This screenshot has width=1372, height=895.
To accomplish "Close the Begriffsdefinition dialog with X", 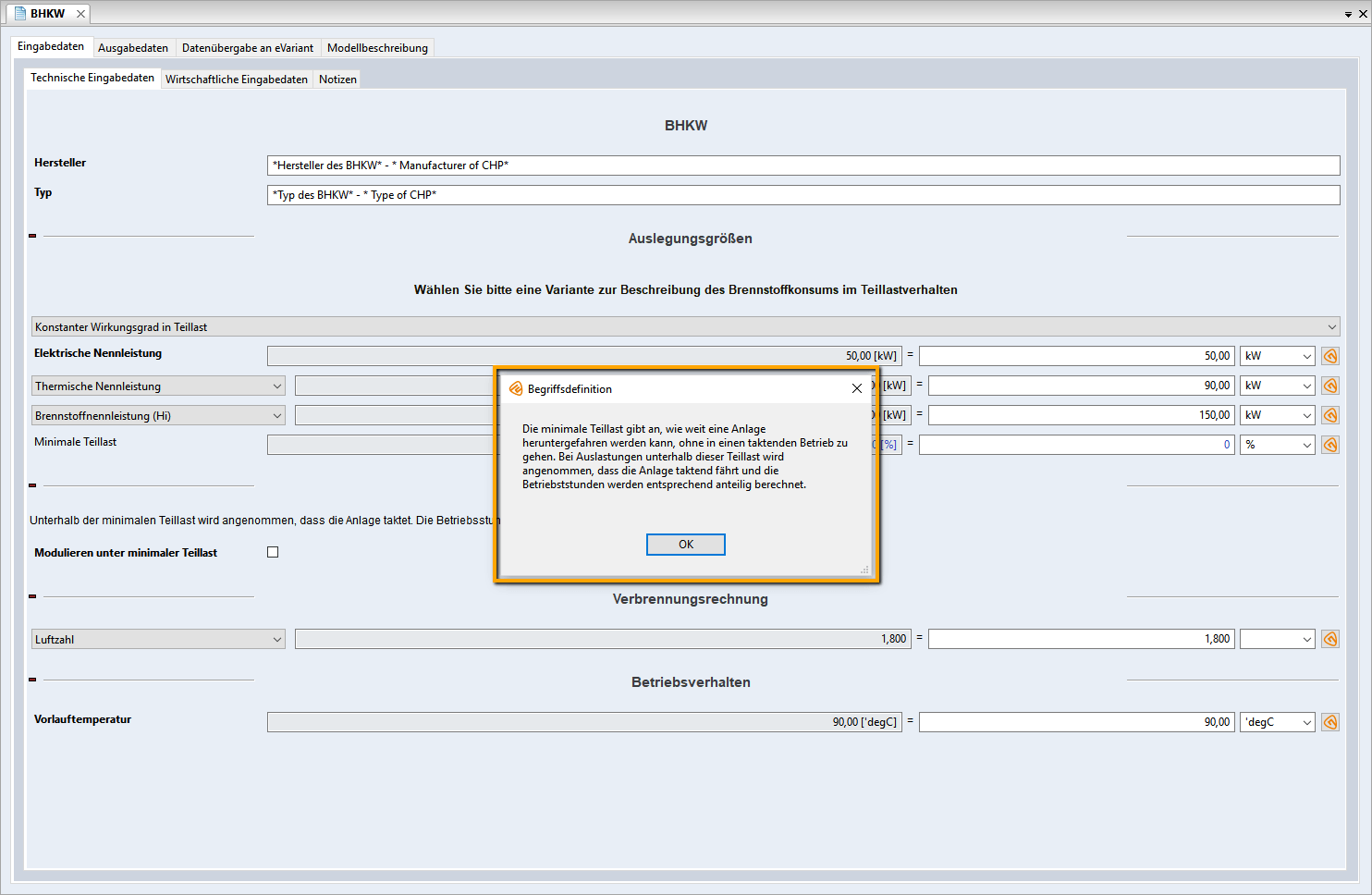I will [x=856, y=388].
